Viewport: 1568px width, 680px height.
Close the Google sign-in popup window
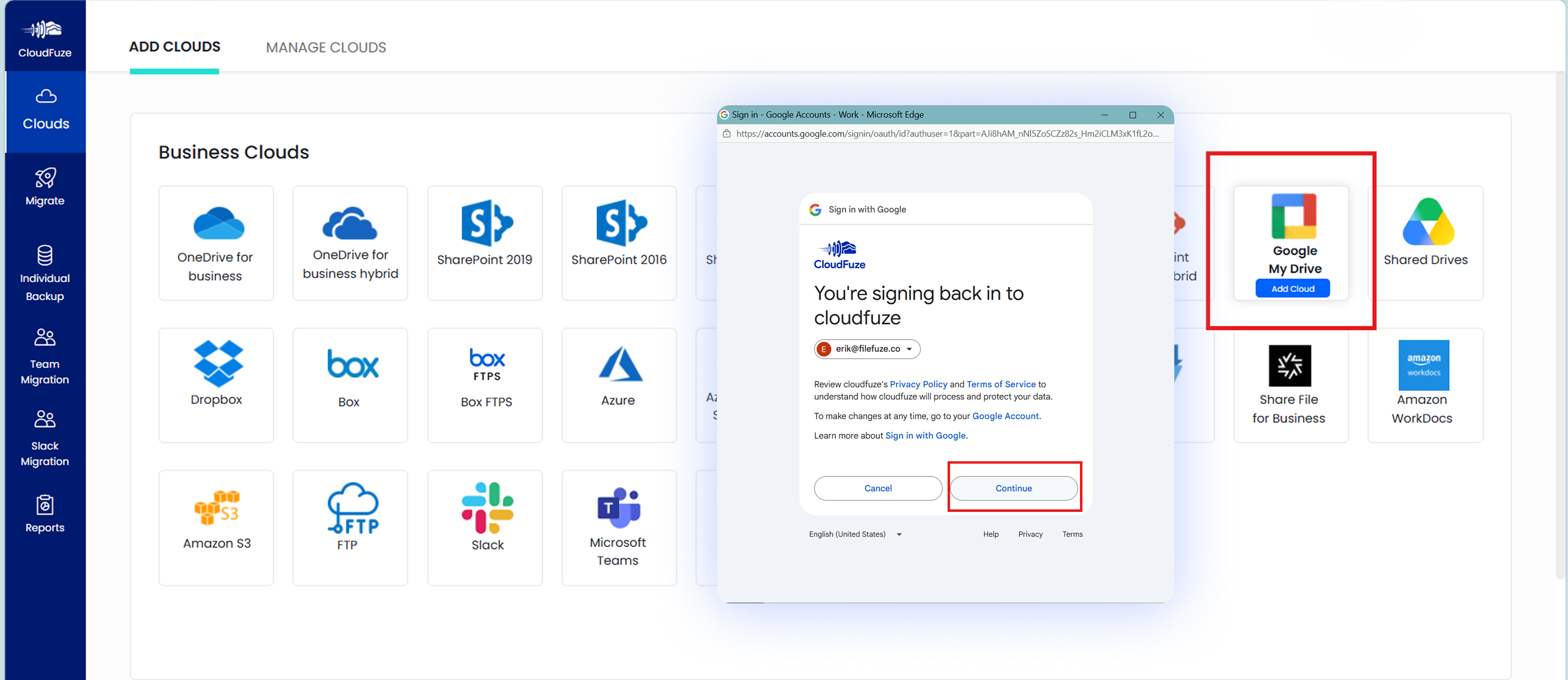[1161, 114]
